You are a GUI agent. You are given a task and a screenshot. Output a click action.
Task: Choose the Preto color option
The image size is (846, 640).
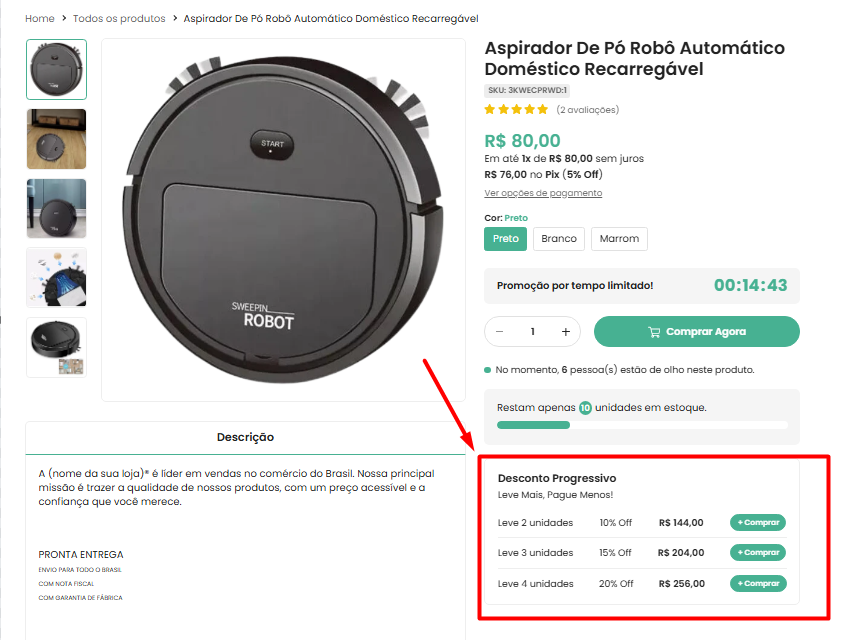pyautogui.click(x=506, y=239)
